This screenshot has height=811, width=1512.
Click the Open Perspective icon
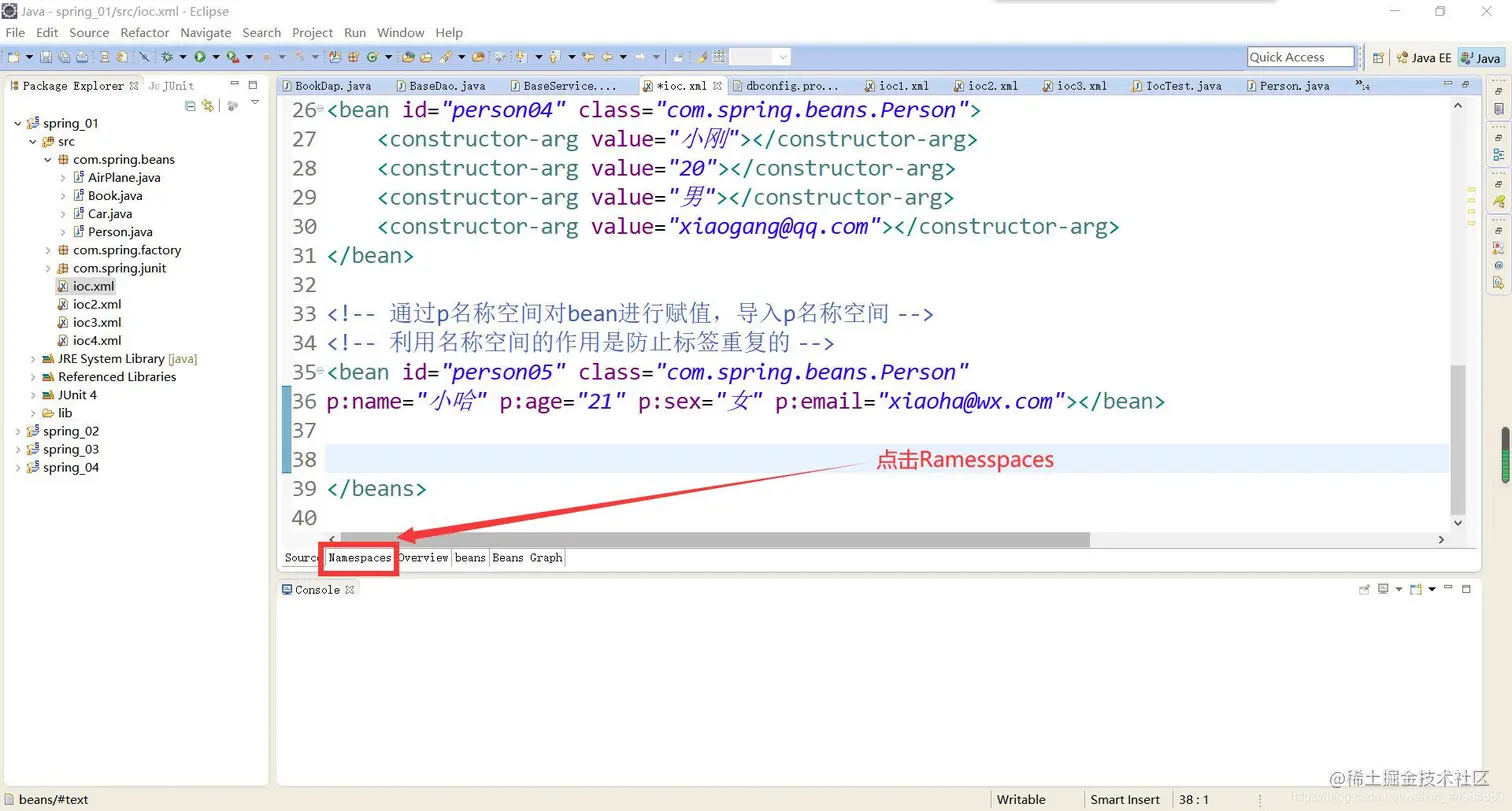point(1379,58)
